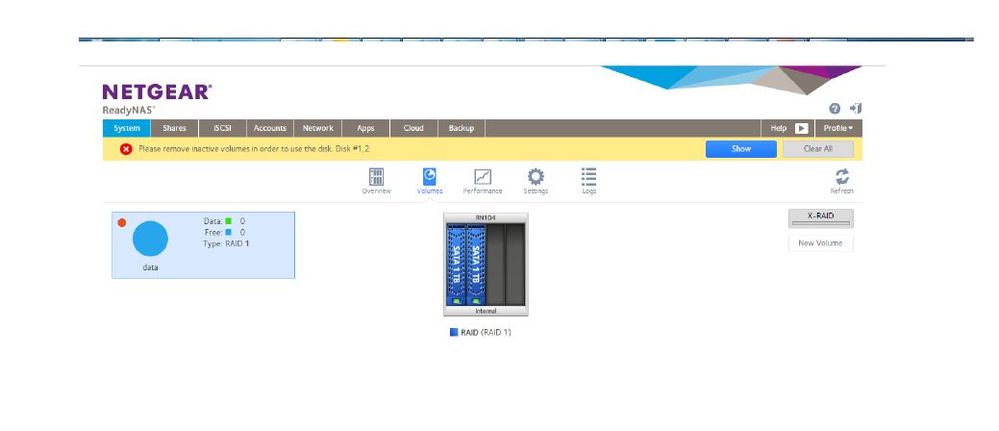Screen dimensions: 999x431
Task: Click the blue RAID legend swatch
Action: (454, 332)
